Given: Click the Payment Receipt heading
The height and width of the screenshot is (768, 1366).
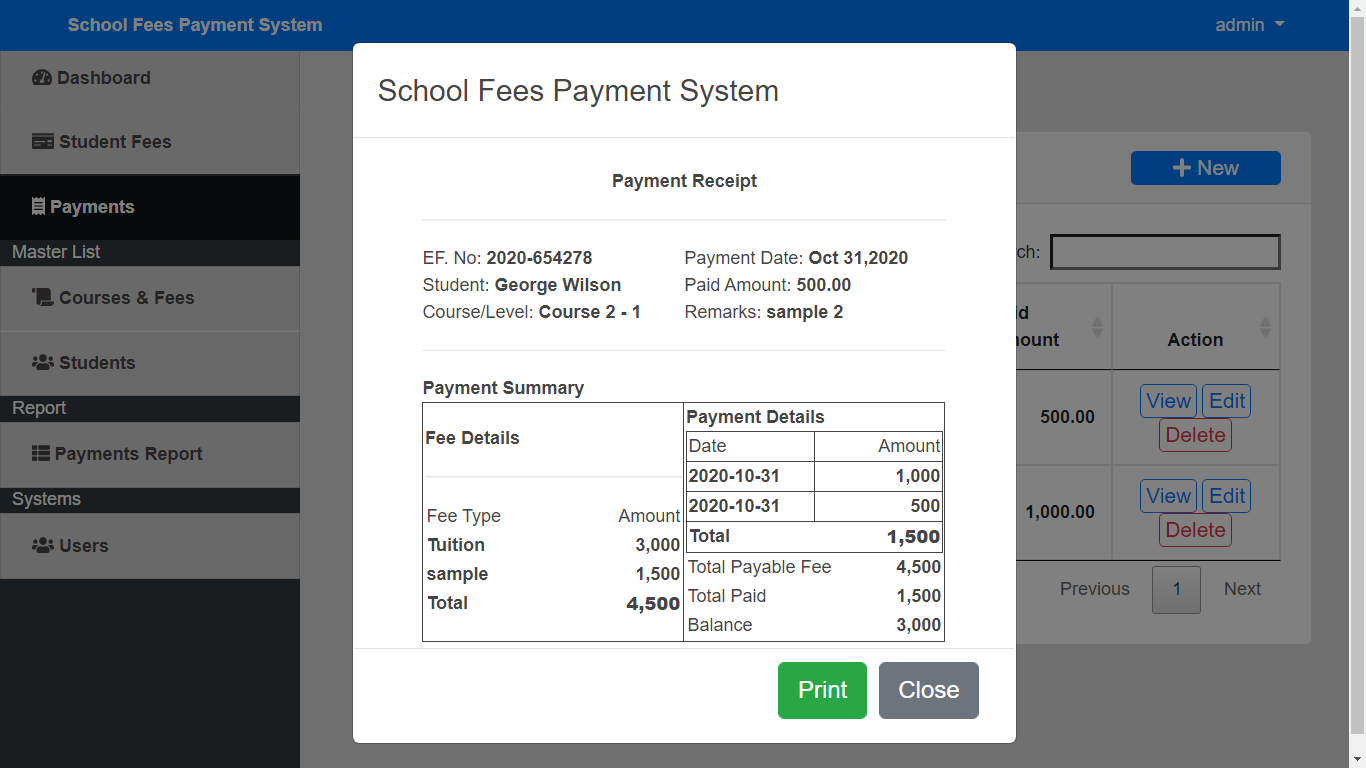Looking at the screenshot, I should [684, 181].
